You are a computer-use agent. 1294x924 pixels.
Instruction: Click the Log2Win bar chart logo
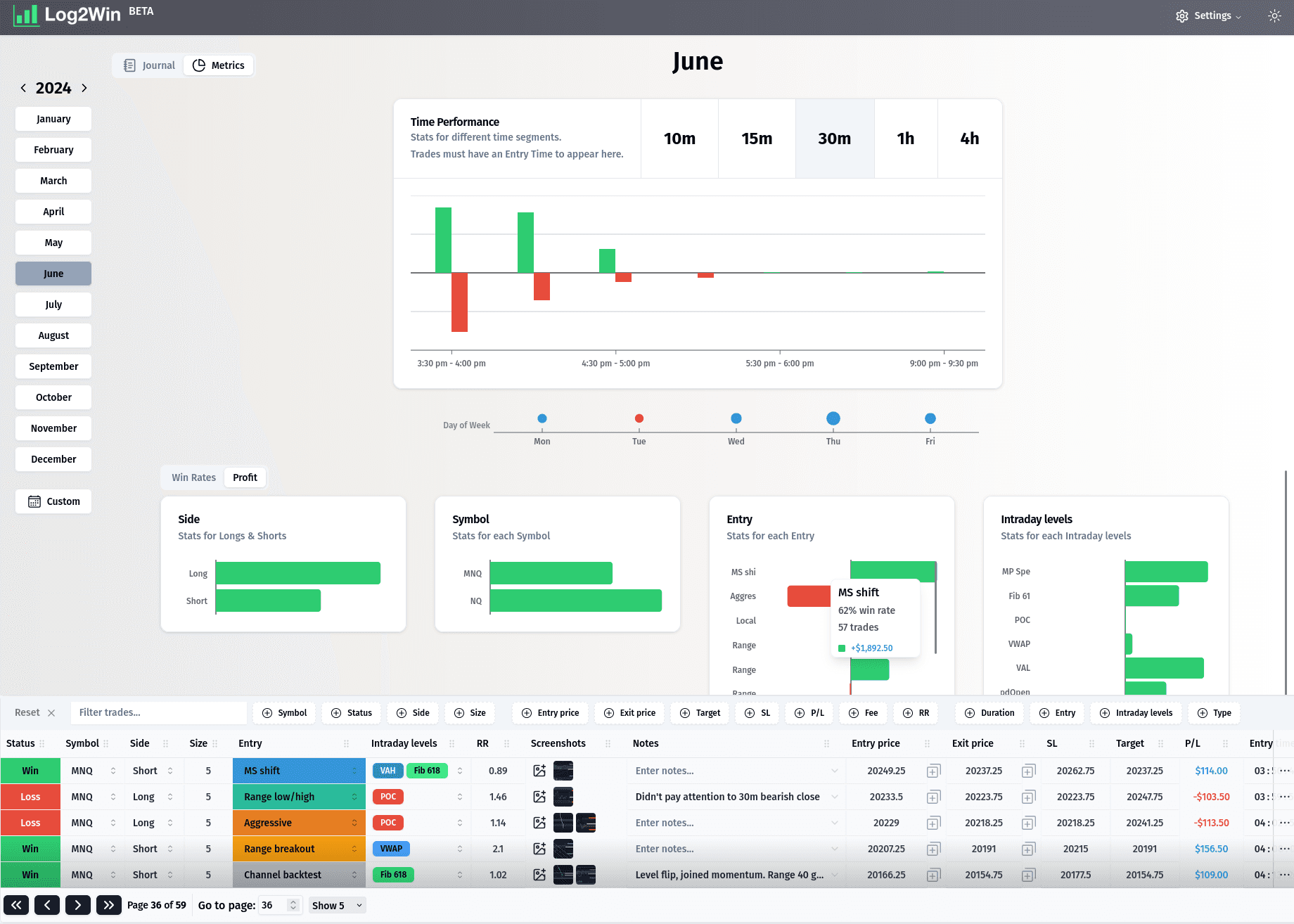click(x=26, y=15)
